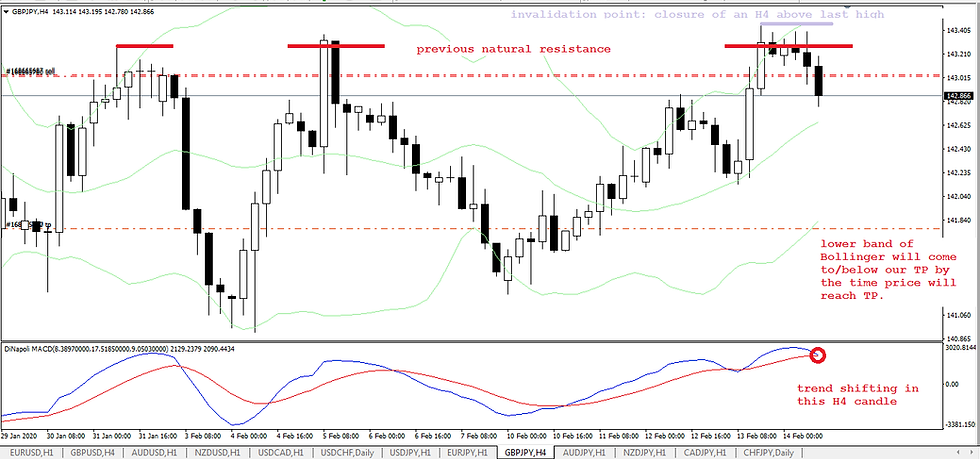Click the GBPJPY,H4 chart header text

click(x=82, y=12)
